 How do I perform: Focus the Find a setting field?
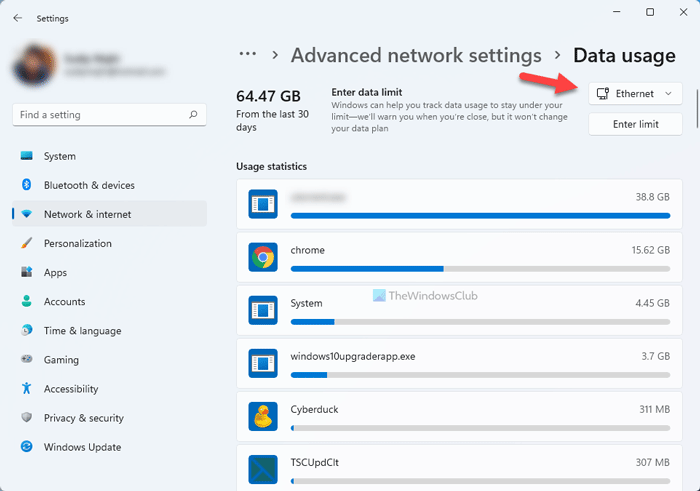(100, 116)
